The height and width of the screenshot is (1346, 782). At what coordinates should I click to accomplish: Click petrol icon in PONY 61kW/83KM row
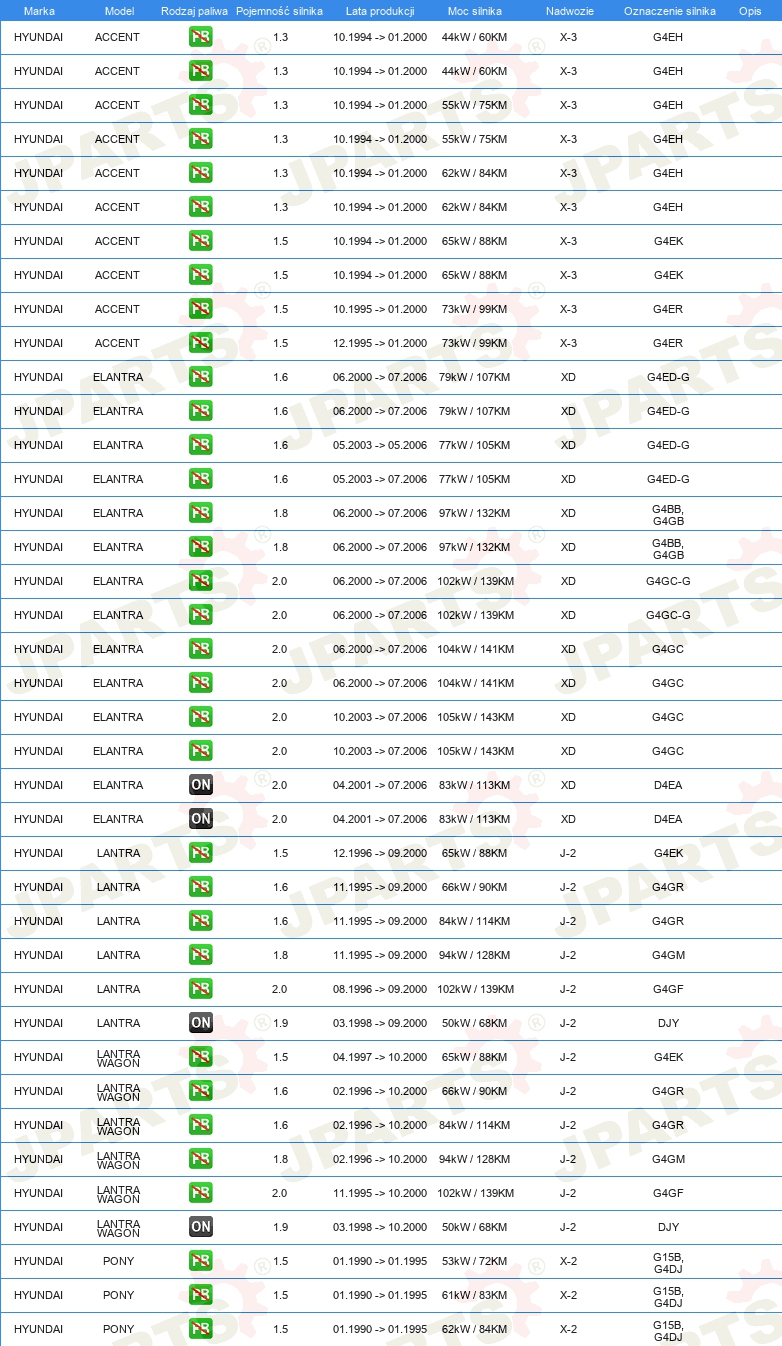(x=201, y=1295)
